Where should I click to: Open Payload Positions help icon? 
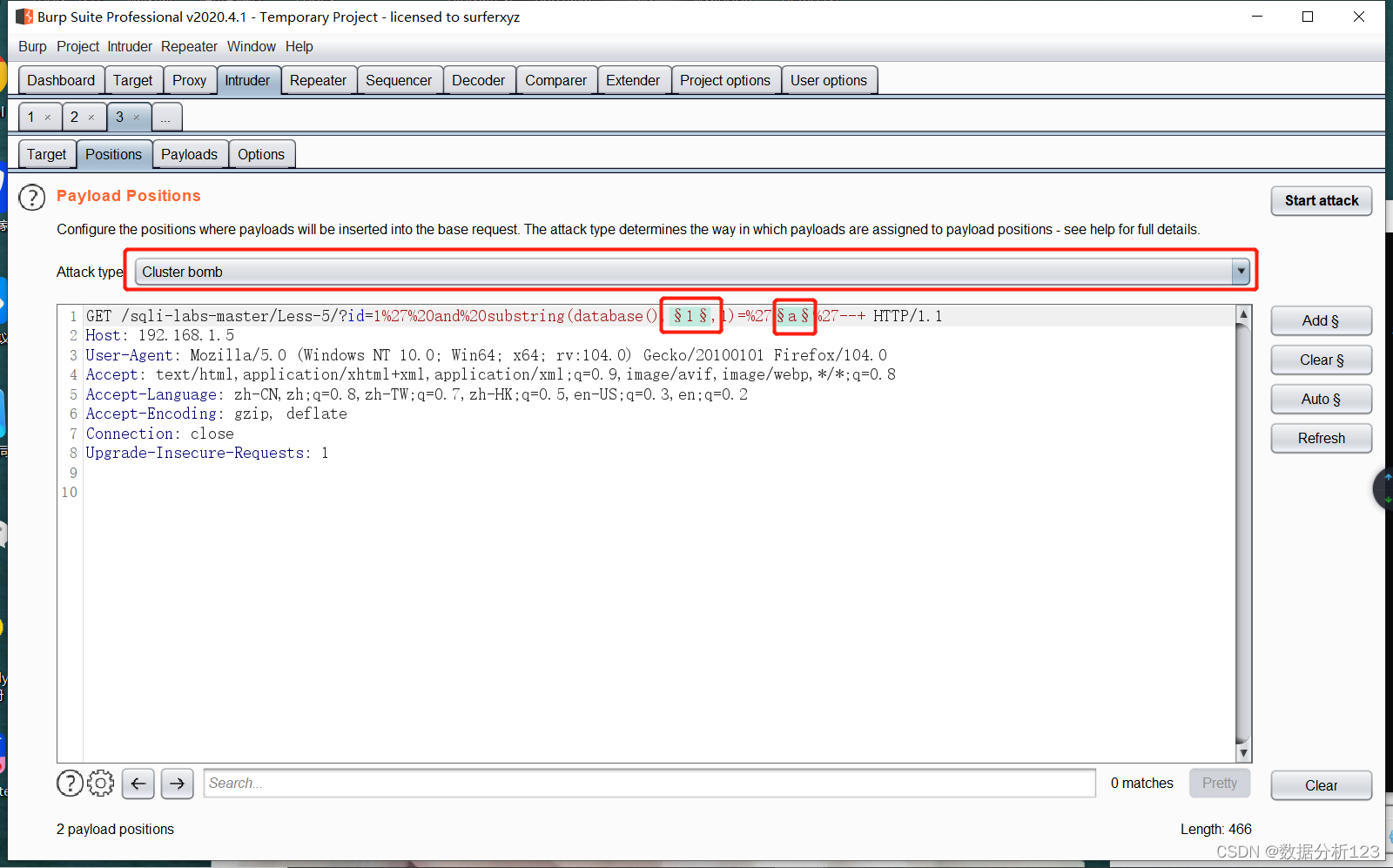32,198
